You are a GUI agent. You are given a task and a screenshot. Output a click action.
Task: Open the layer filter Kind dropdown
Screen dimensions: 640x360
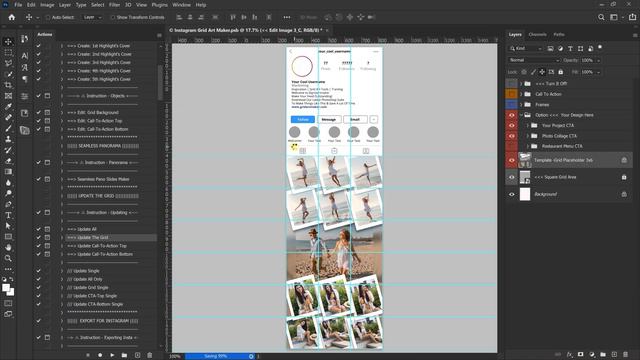coord(526,49)
